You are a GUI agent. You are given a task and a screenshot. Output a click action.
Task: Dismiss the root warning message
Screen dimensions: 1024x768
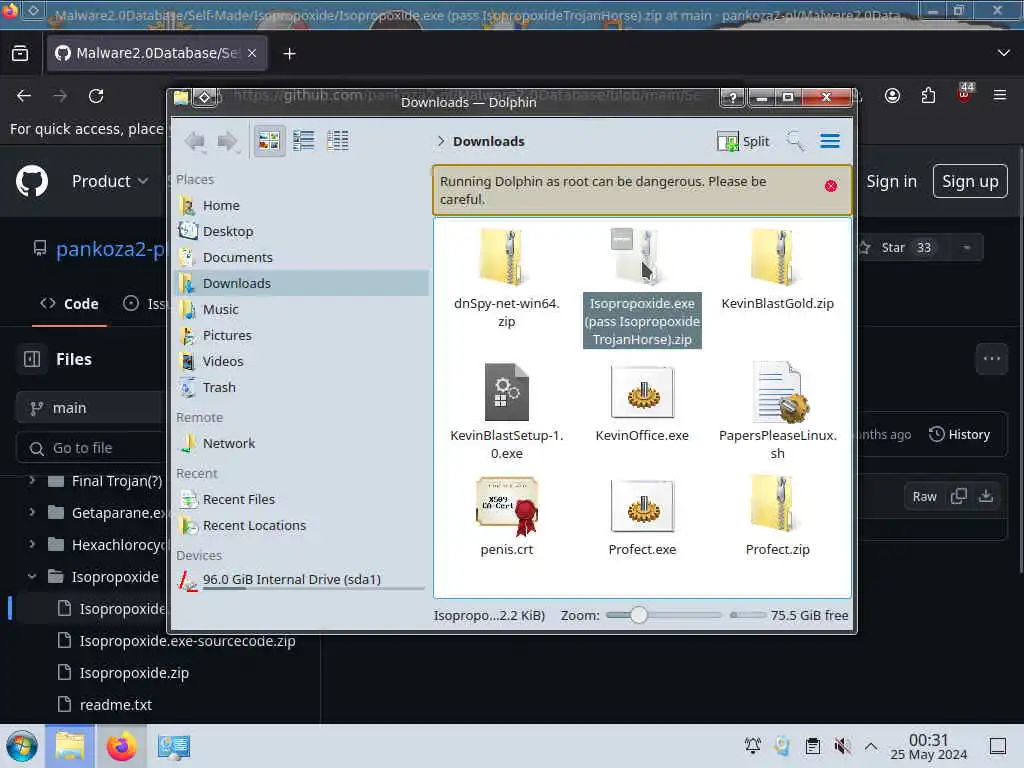tap(831, 186)
